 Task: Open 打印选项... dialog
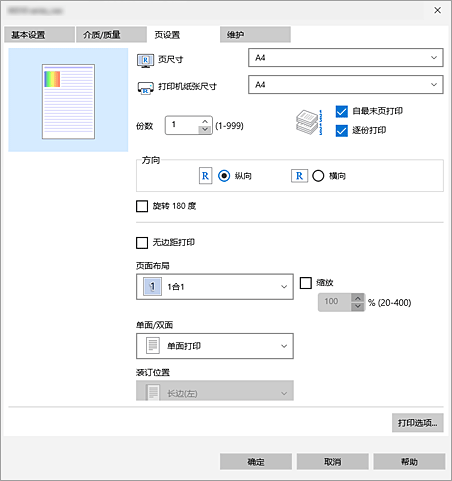tap(418, 423)
